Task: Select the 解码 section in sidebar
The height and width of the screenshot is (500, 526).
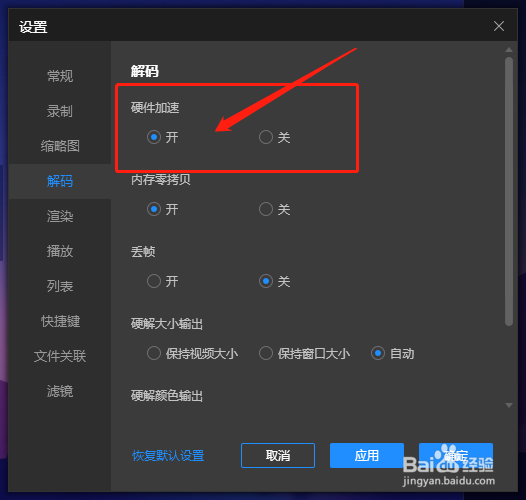Action: pyautogui.click(x=60, y=181)
